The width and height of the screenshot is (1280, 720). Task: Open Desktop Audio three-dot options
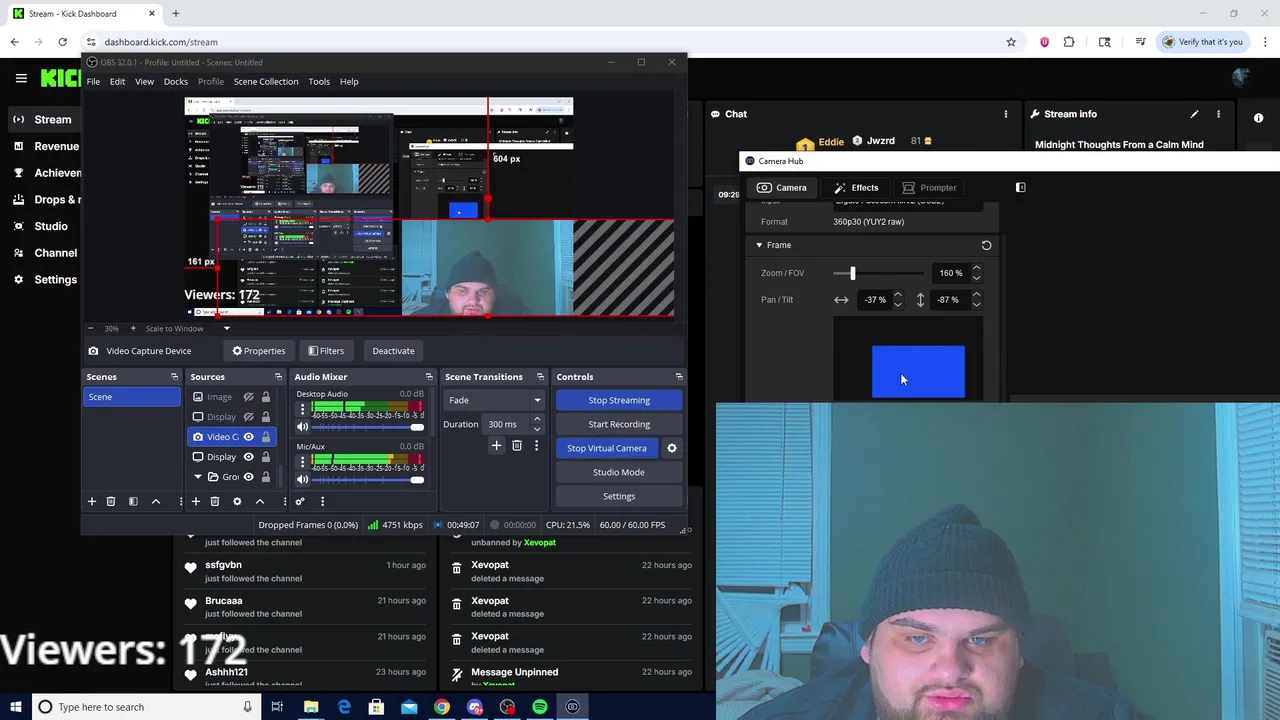[x=303, y=409]
